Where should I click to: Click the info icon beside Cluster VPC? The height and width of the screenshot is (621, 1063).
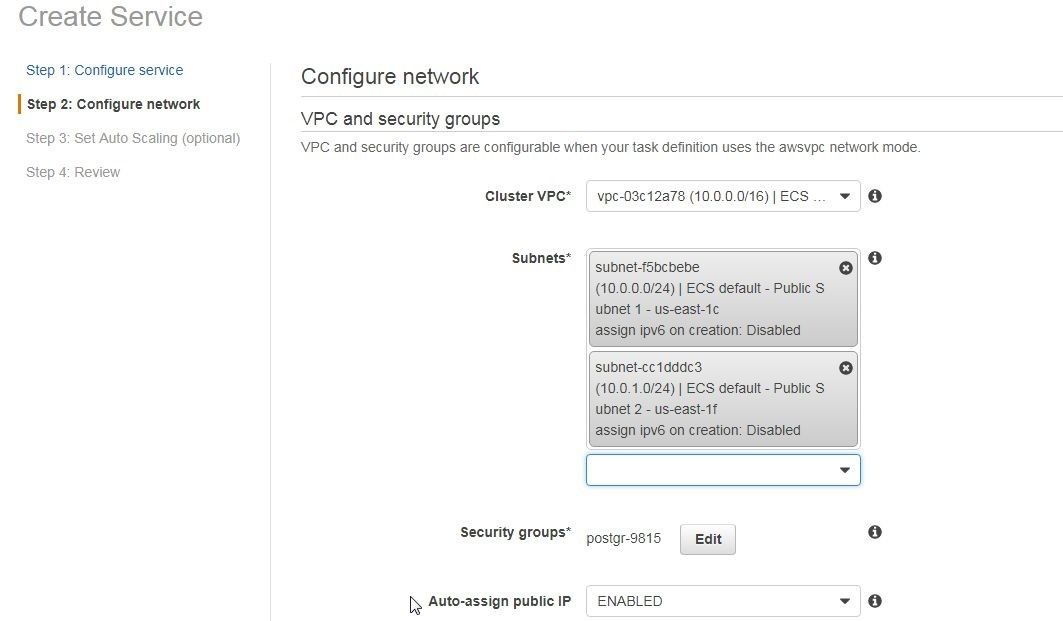click(x=875, y=196)
